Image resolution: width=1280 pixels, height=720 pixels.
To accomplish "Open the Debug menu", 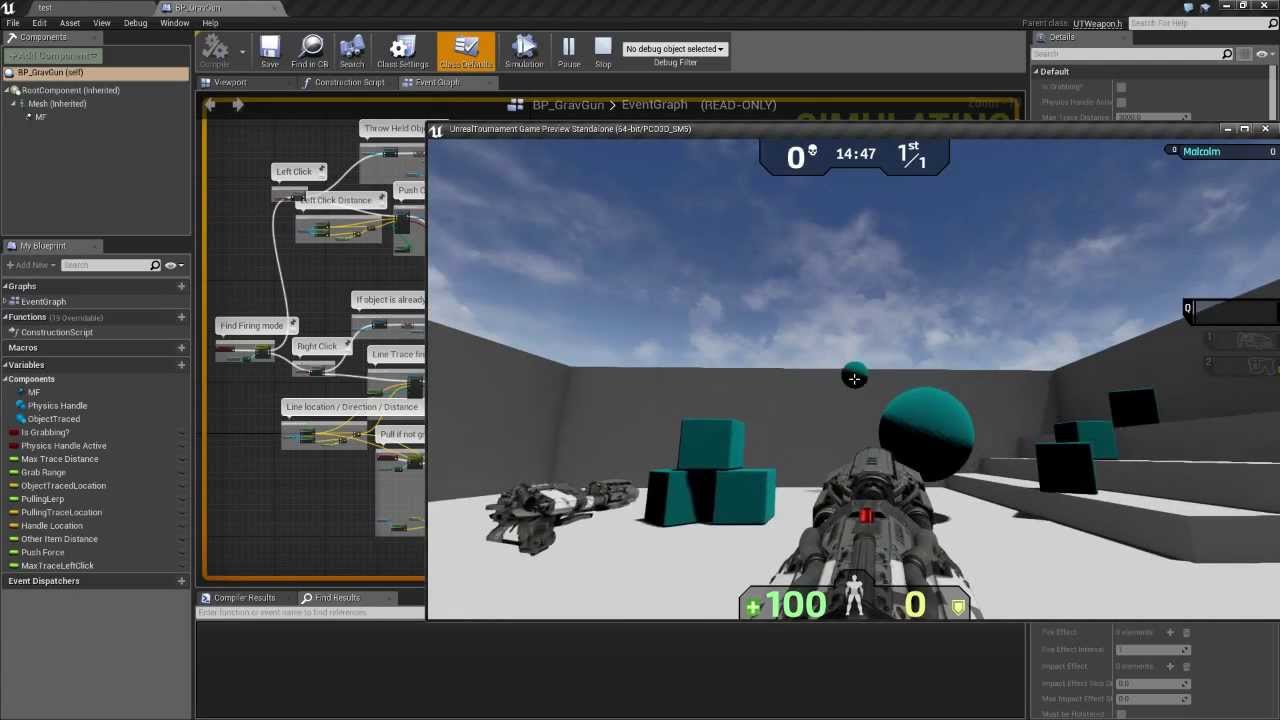I will tap(135, 23).
